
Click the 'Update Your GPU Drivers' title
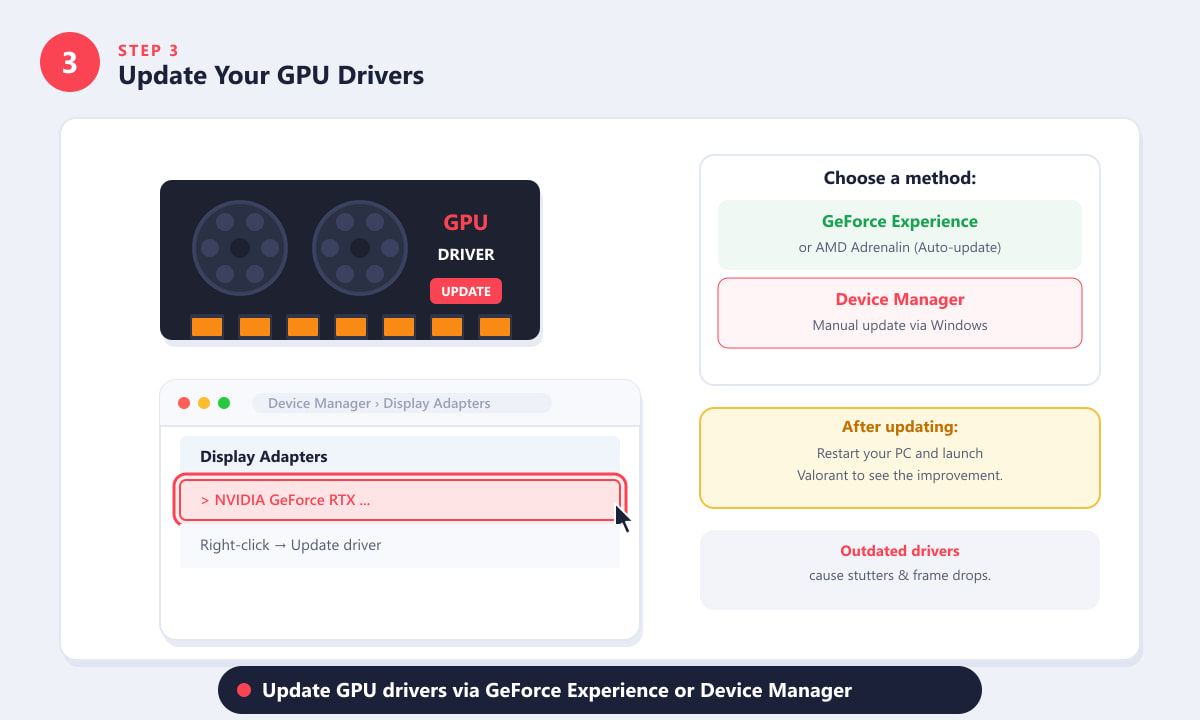click(271, 75)
